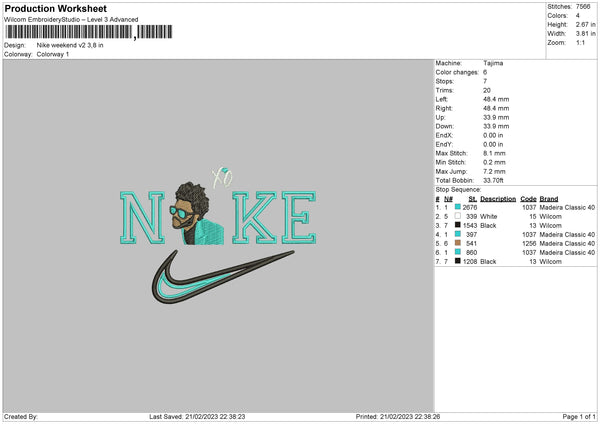
Task: Select the Stitches value '7566'
Action: pyautogui.click(x=583, y=7)
